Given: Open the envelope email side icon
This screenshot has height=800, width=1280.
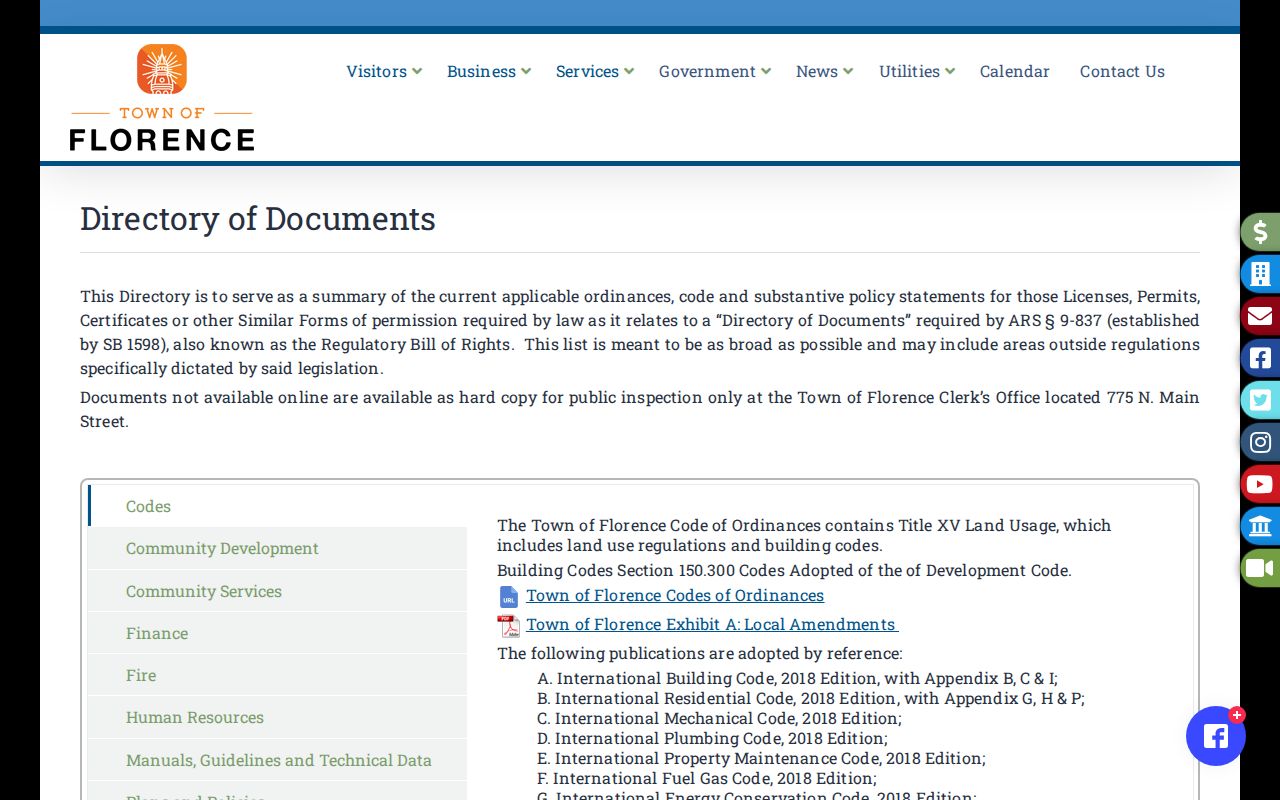Looking at the screenshot, I should [1260, 316].
